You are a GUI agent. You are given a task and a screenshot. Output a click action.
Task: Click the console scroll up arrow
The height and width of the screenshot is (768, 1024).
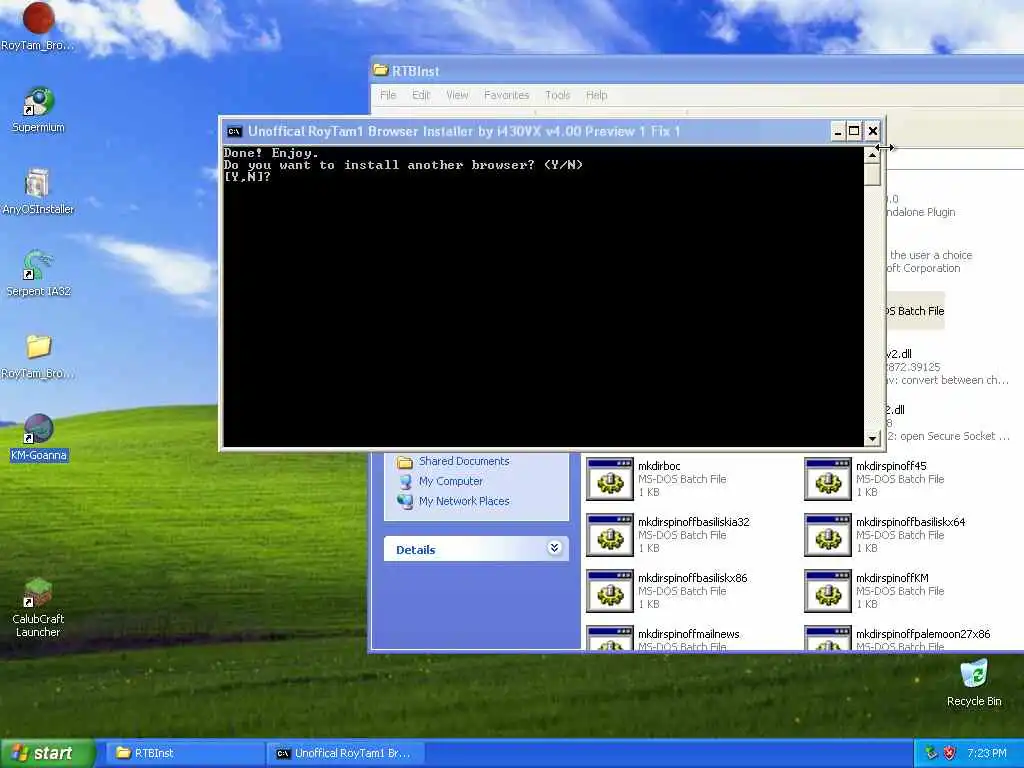(x=872, y=155)
